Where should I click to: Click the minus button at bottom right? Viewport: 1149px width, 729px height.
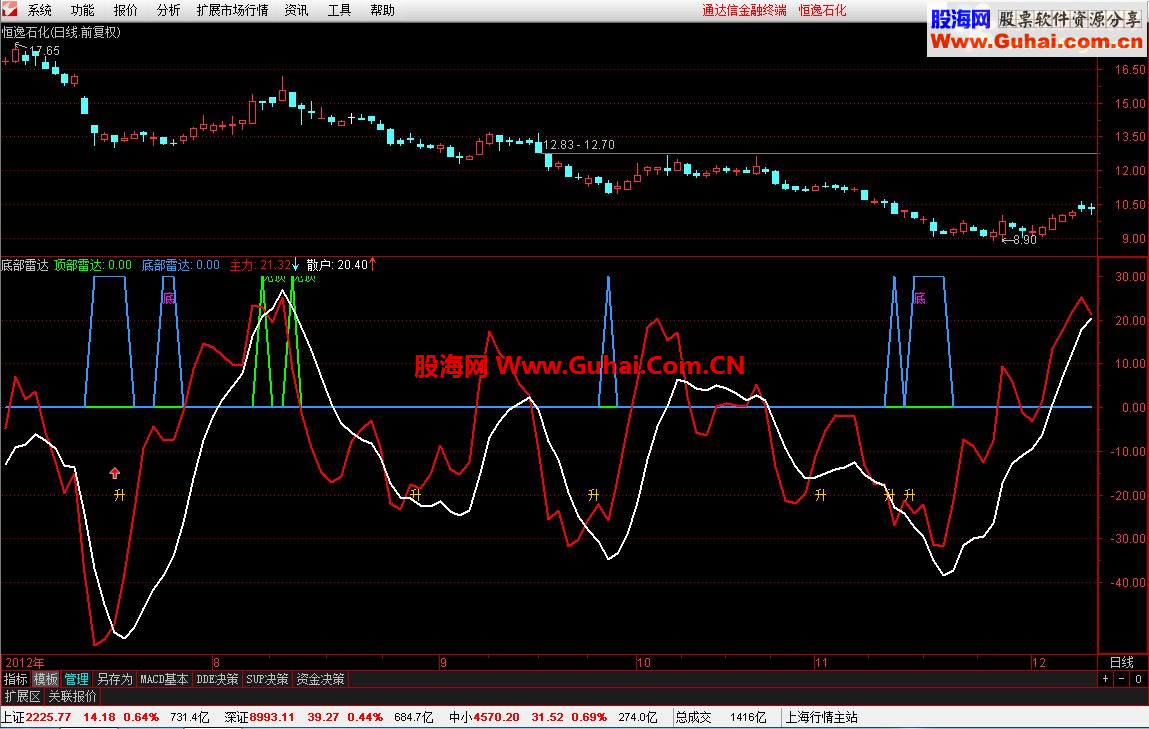point(1122,679)
